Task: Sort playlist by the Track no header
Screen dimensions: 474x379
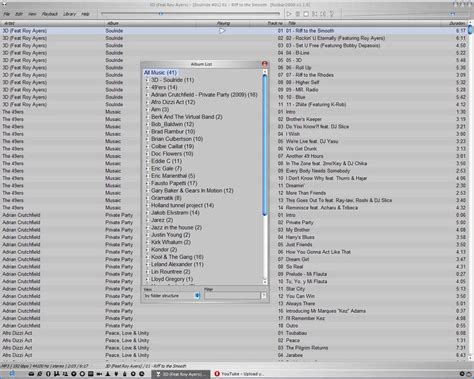Action: [268, 23]
